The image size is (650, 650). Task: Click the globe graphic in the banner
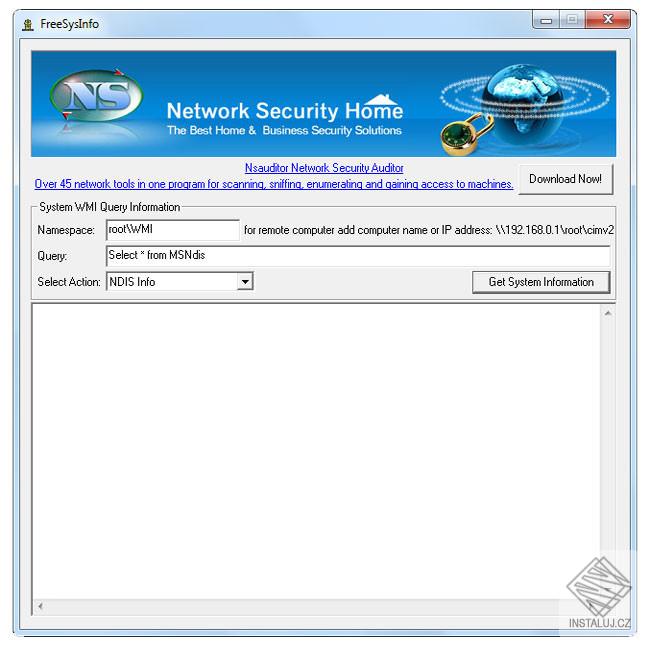pyautogui.click(x=526, y=102)
